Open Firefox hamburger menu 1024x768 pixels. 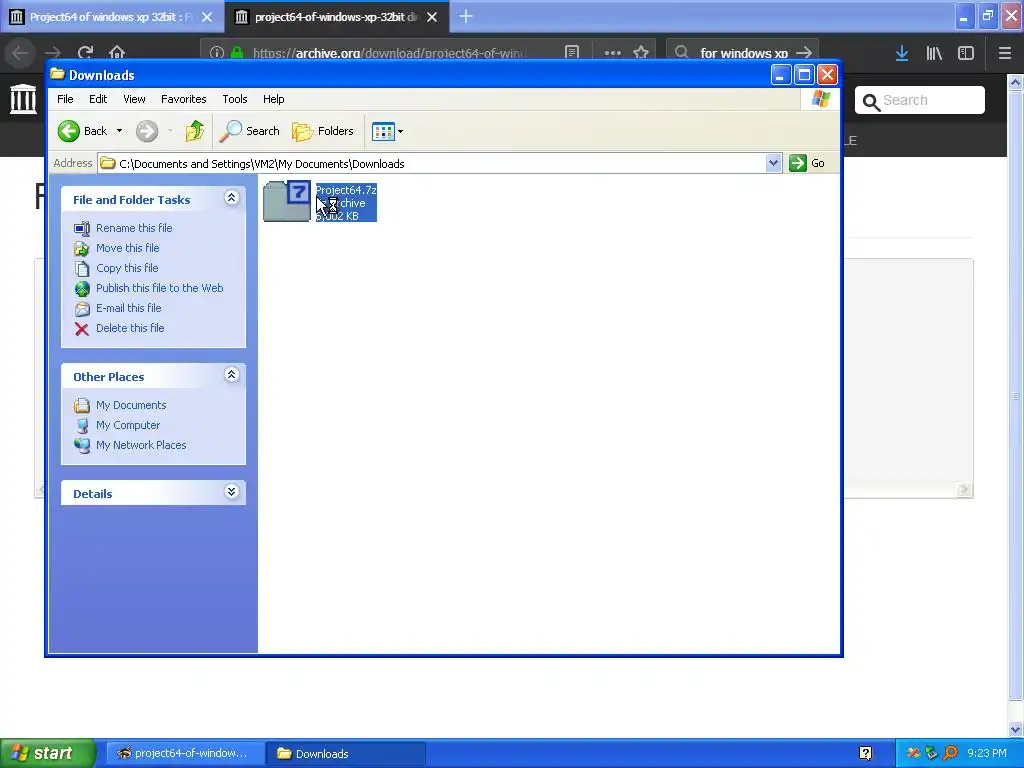click(x=1004, y=53)
